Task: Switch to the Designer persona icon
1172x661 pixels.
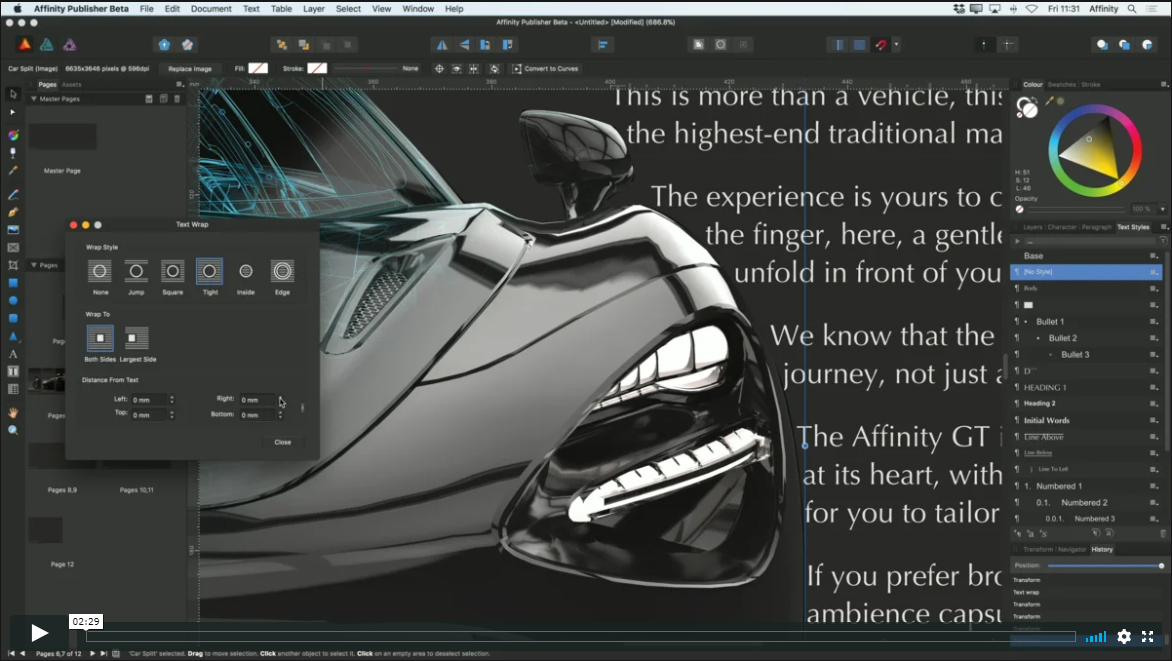Action: [x=46, y=45]
